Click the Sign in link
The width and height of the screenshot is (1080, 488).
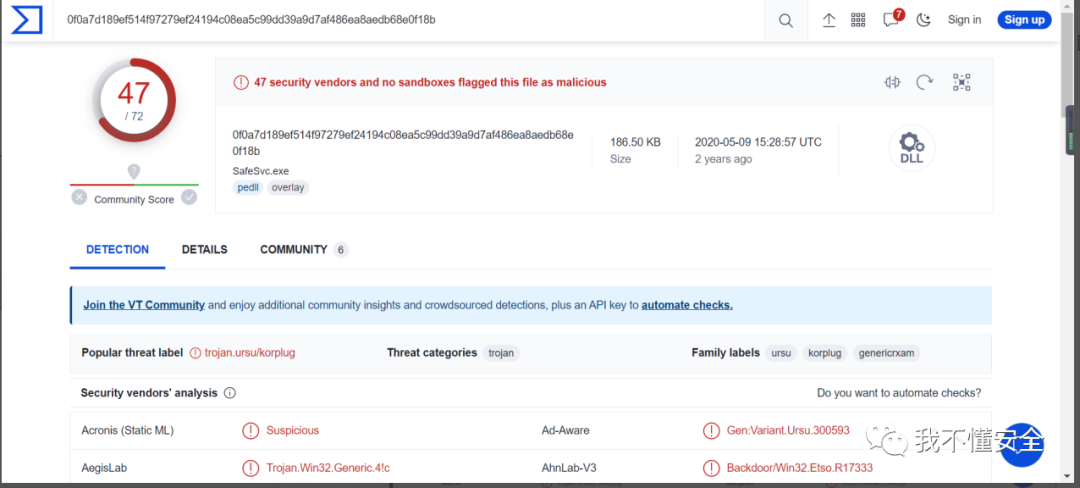point(964,20)
